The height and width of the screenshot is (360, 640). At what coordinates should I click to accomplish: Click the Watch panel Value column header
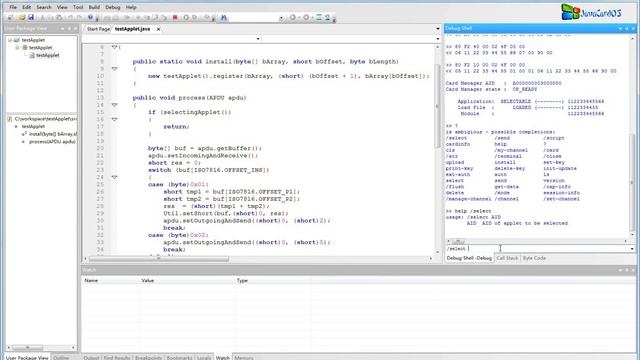click(187, 280)
